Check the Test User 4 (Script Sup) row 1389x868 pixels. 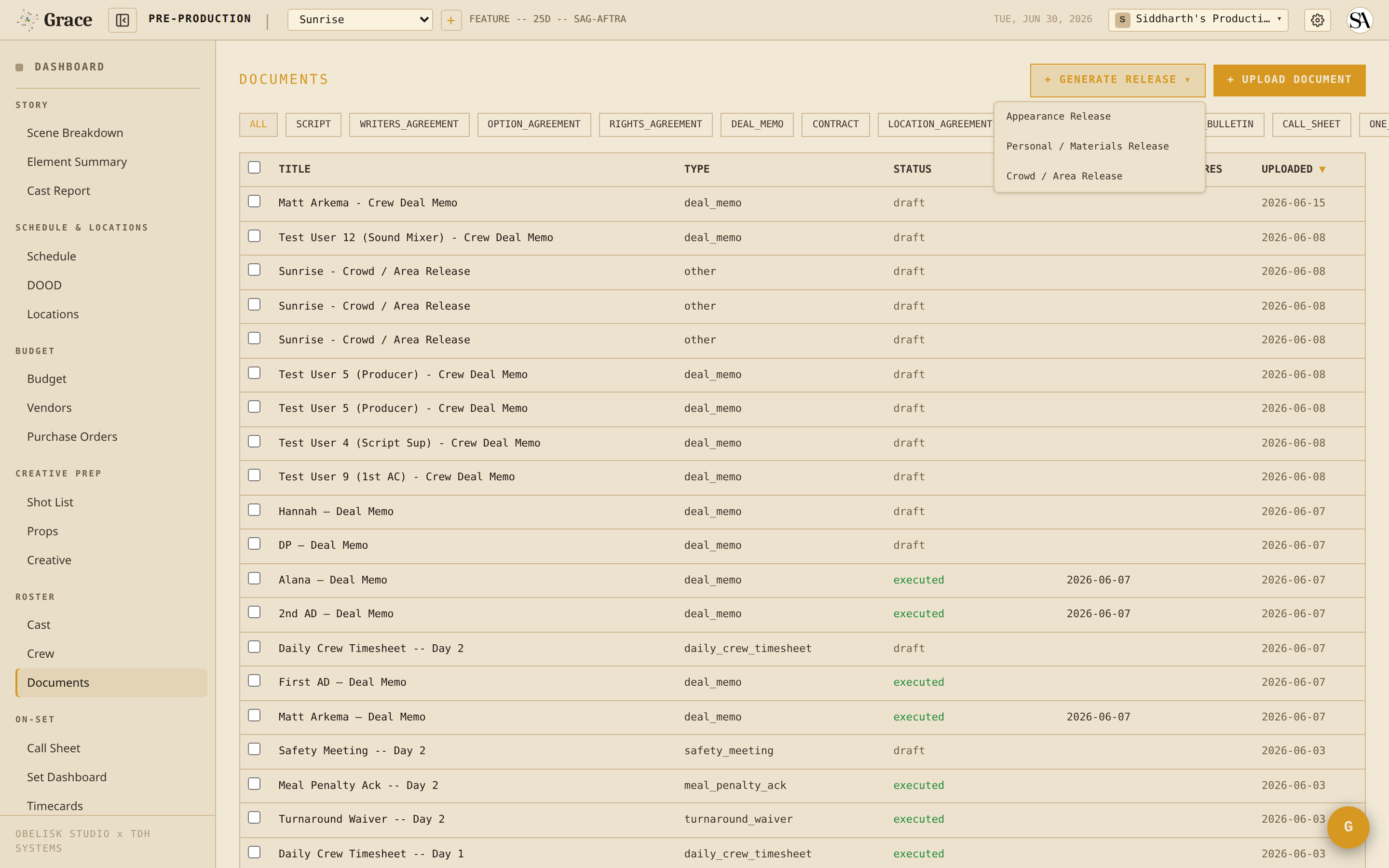point(254,441)
